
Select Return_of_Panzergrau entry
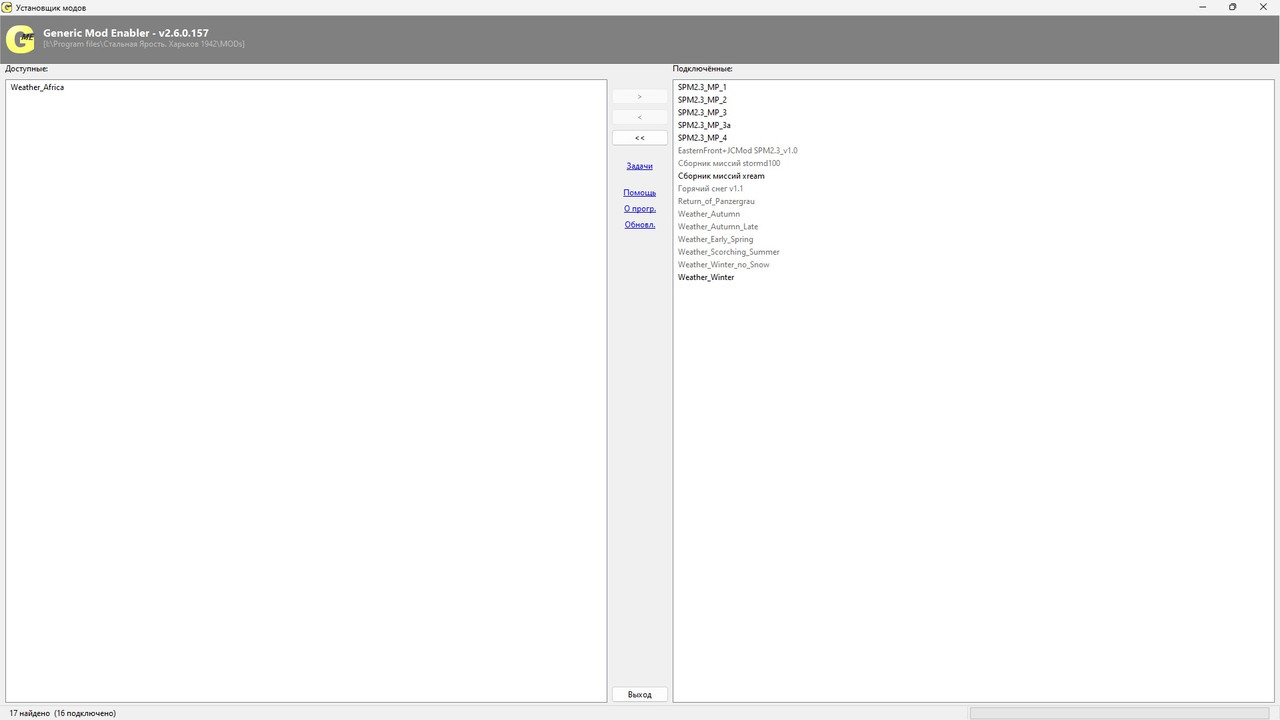[716, 201]
